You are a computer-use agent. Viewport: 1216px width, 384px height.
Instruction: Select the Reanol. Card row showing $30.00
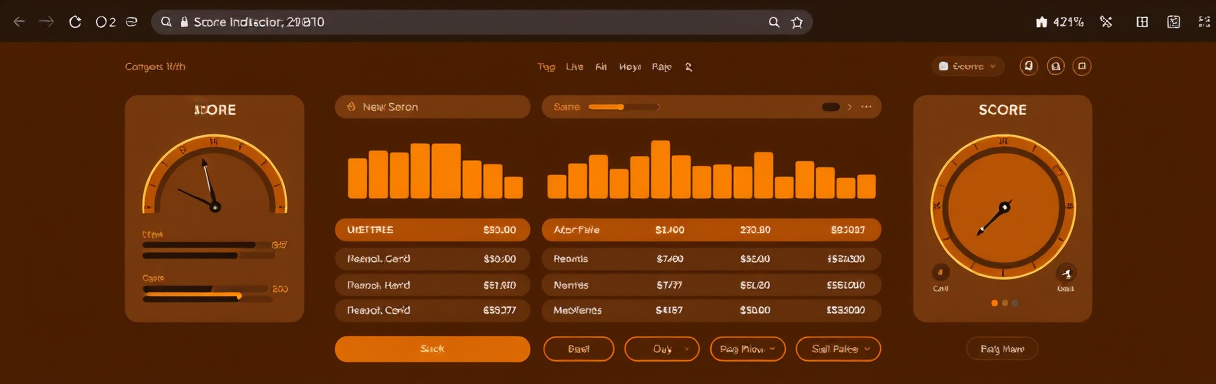(x=432, y=258)
